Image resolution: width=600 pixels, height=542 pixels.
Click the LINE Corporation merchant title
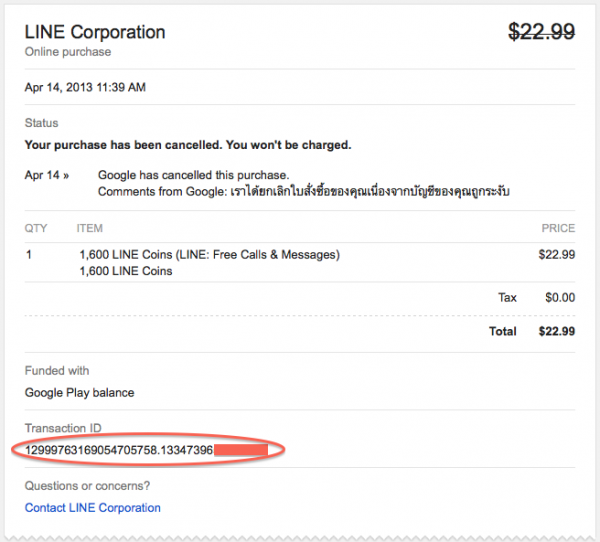coord(95,31)
